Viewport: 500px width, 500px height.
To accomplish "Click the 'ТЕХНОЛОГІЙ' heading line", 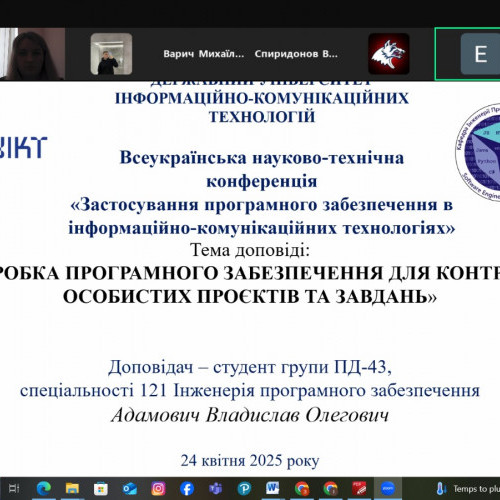I will [262, 117].
